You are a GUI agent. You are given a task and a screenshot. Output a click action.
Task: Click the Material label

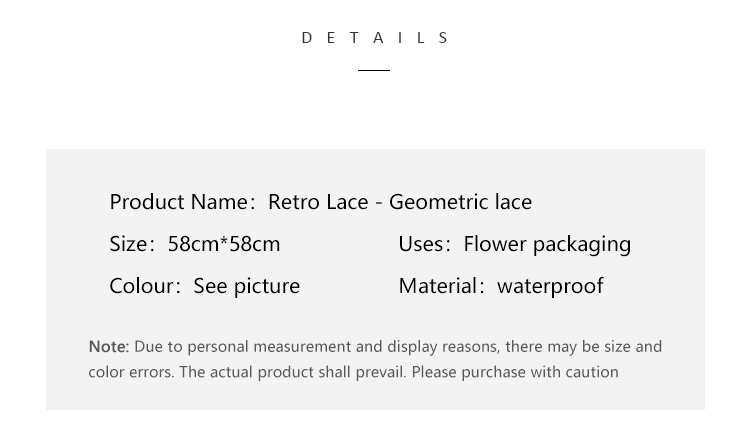pyautogui.click(x=439, y=286)
